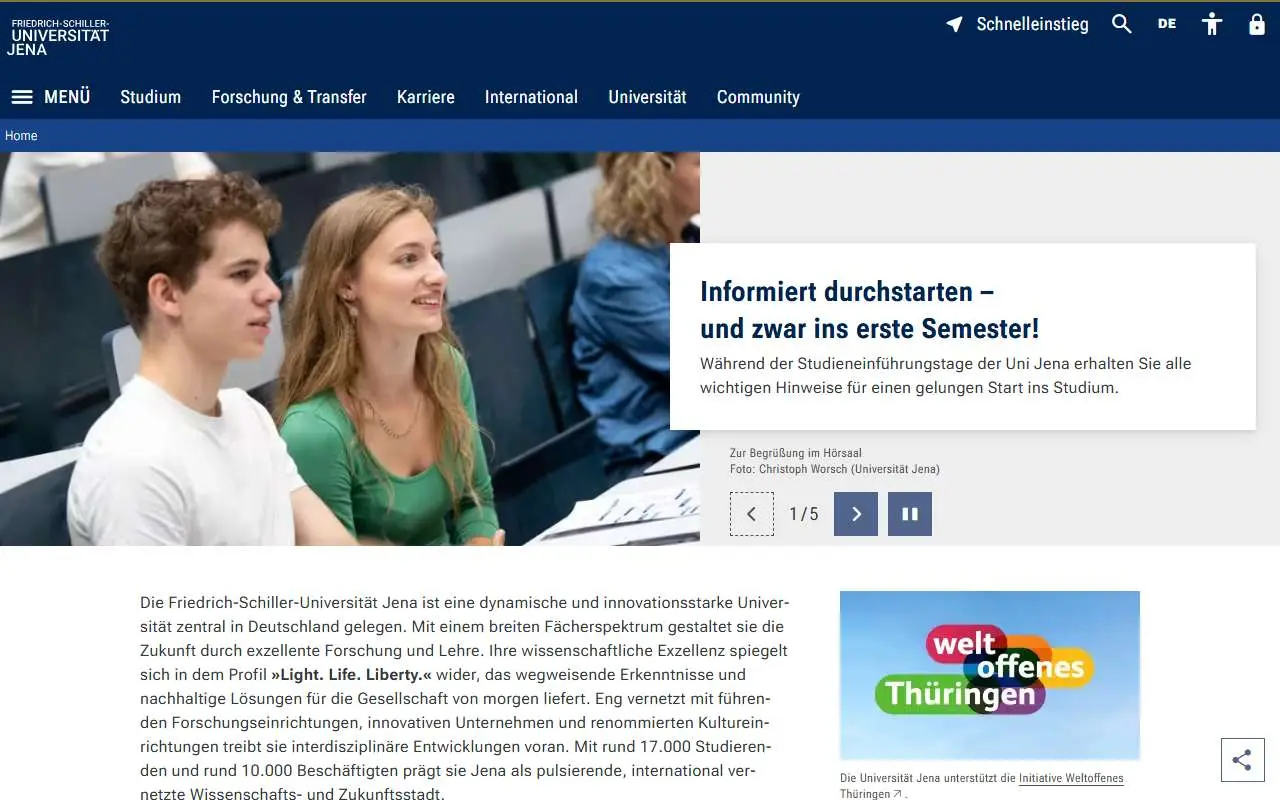Screen dimensions: 1280x800
Task: Click the Friedrich-Schiller-Universität Jena logo
Action: point(59,37)
